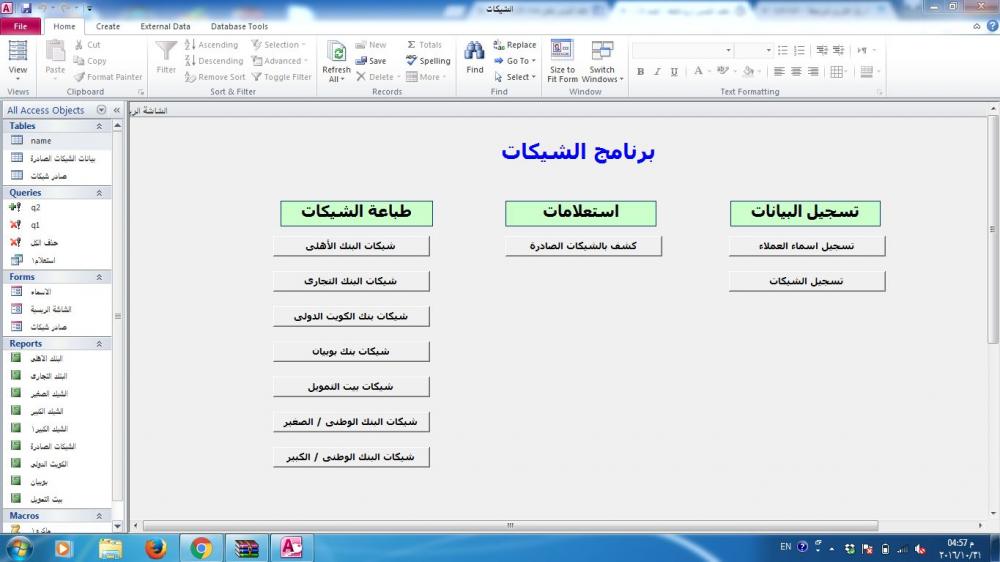Switch to the External Data tab
Viewport: 1000px width, 562px height.
(165, 26)
